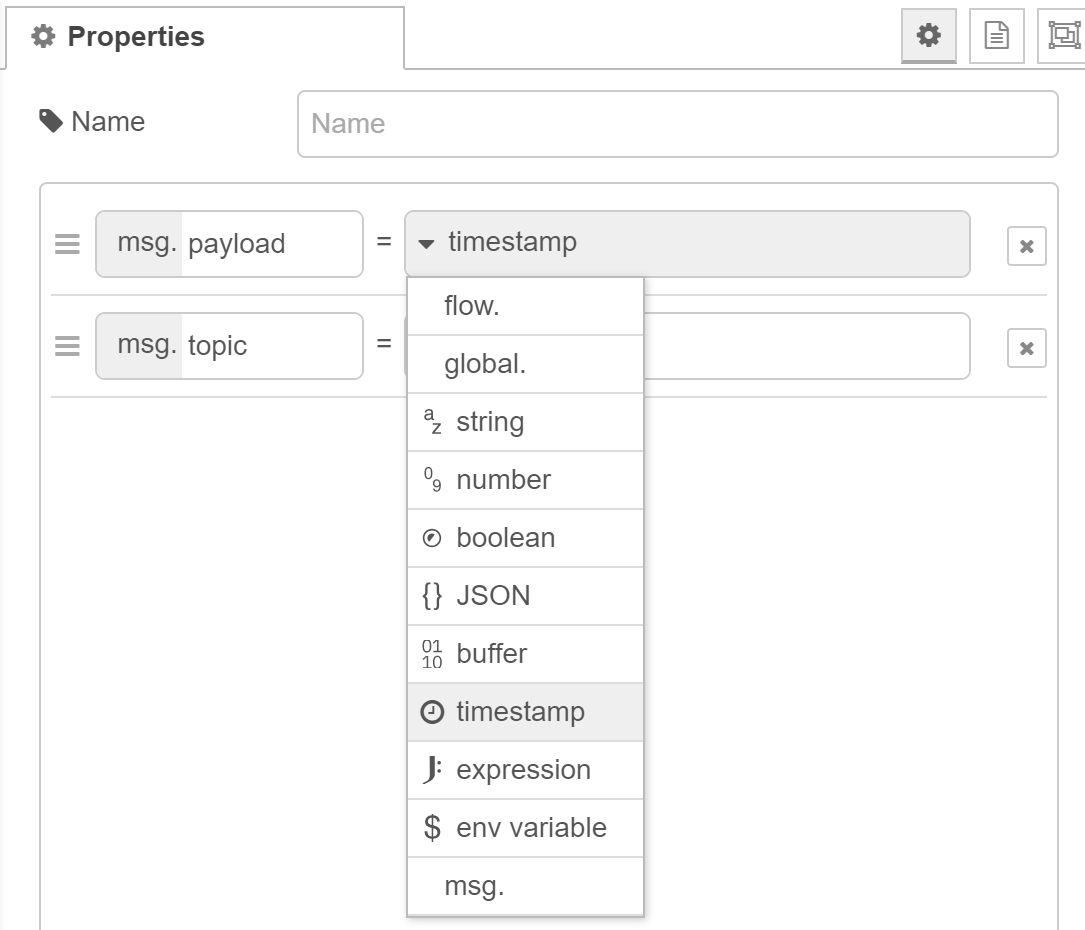
Task: Open node appearance icon
Action: 1061,37
